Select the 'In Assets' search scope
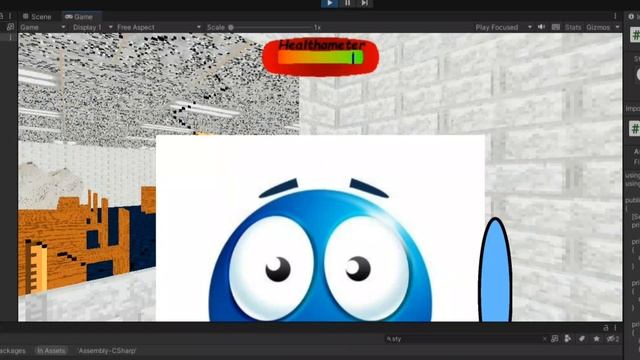The image size is (640, 360). tap(51, 351)
